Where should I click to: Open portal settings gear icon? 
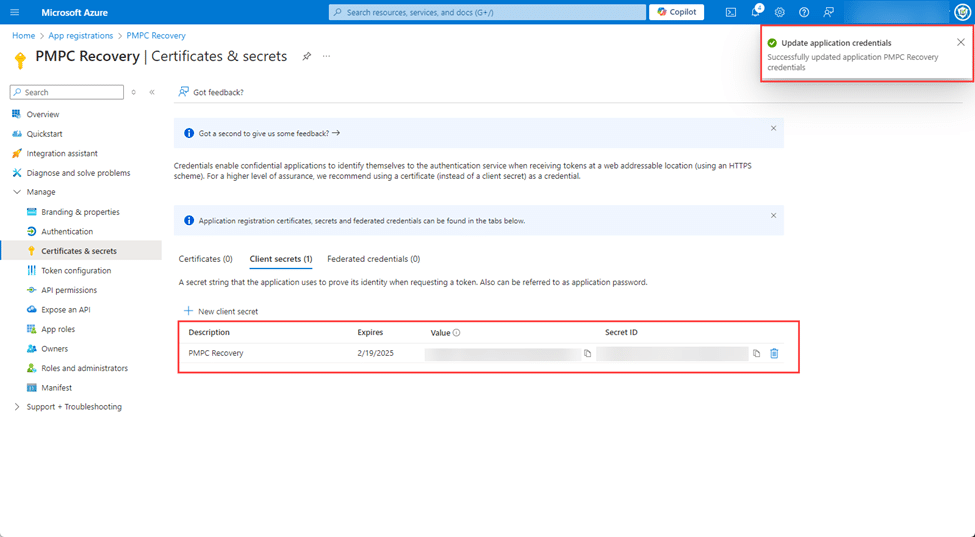(x=780, y=12)
